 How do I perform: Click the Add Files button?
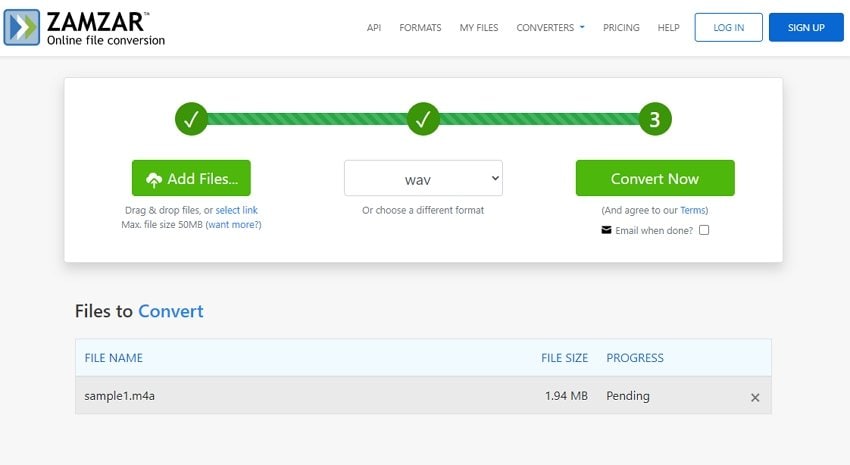191,178
